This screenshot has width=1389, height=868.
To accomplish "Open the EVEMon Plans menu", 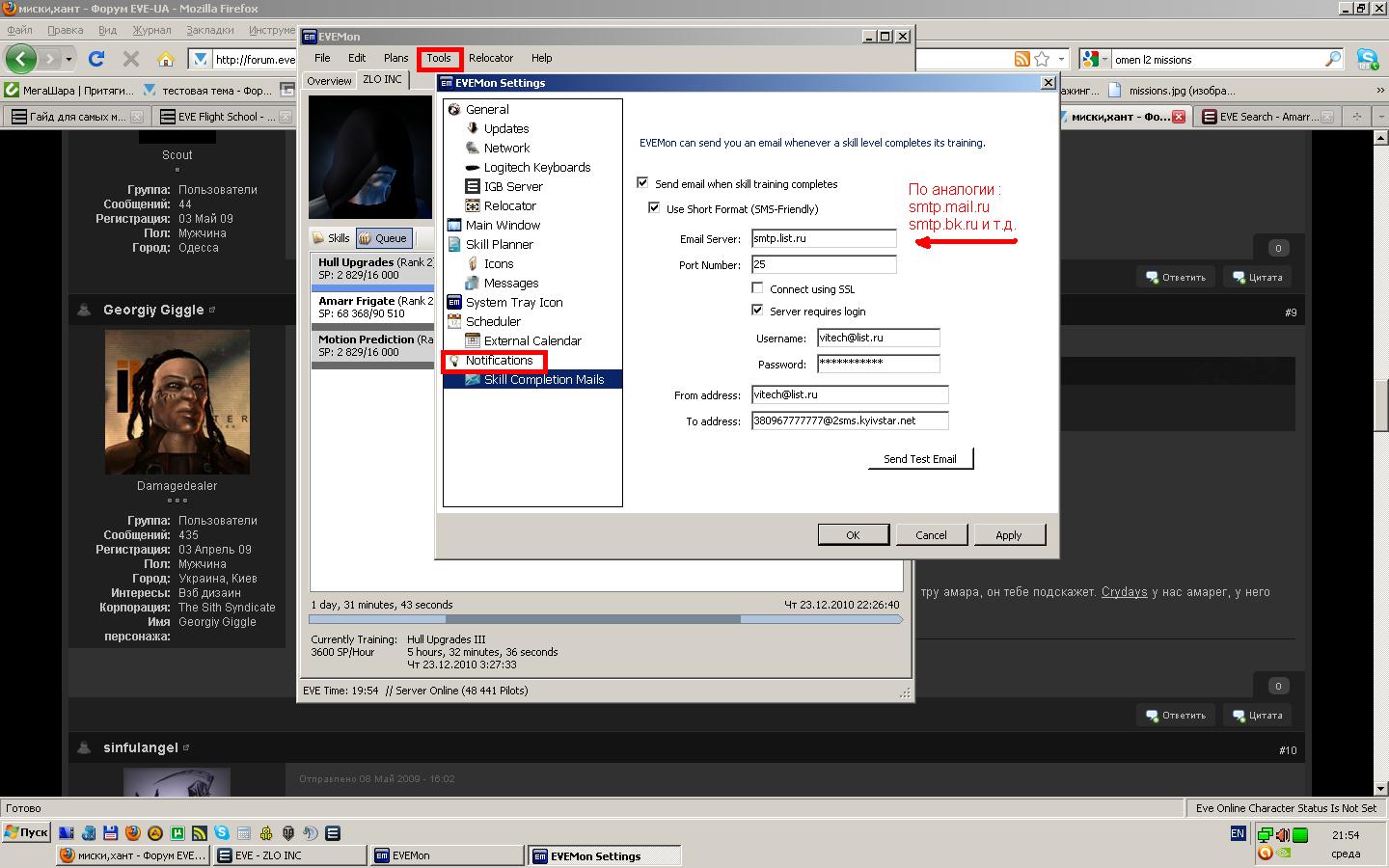I will coord(396,58).
